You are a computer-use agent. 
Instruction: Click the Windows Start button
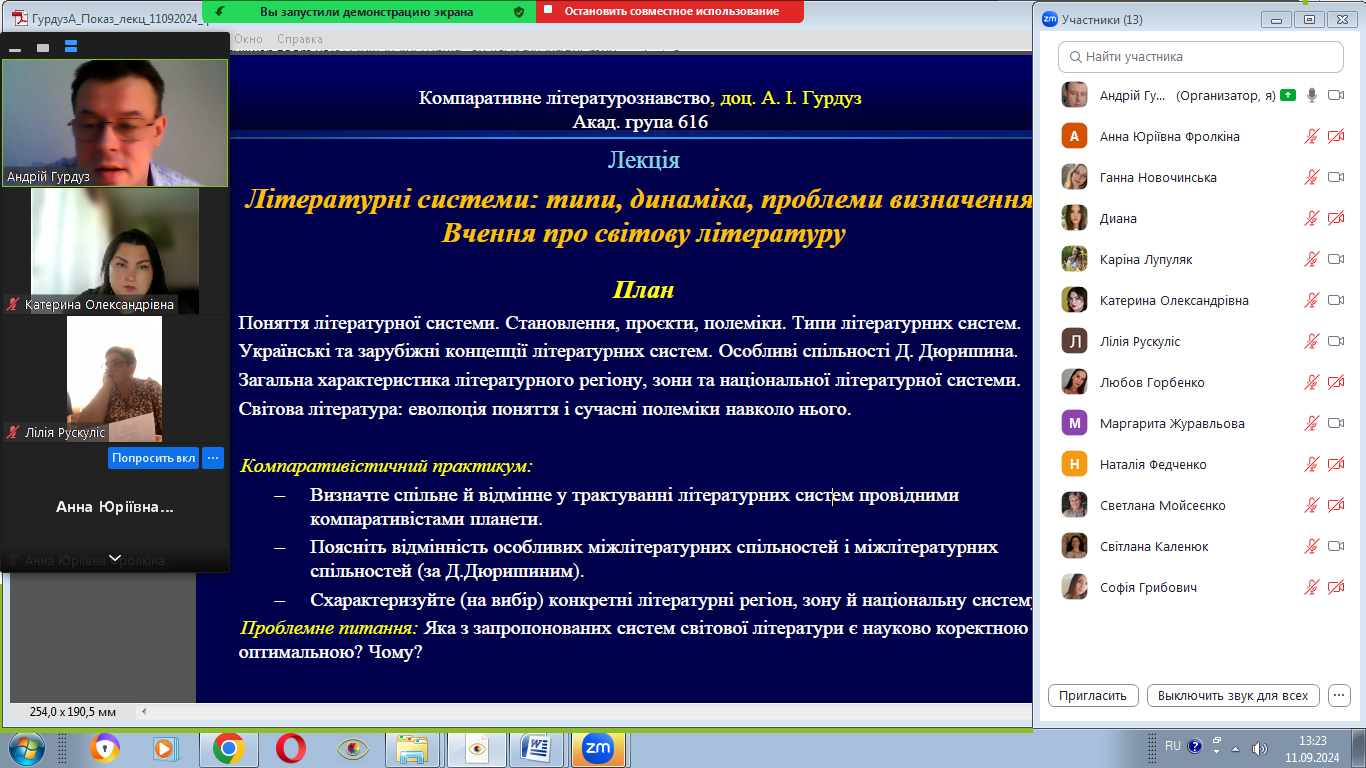tap(26, 748)
